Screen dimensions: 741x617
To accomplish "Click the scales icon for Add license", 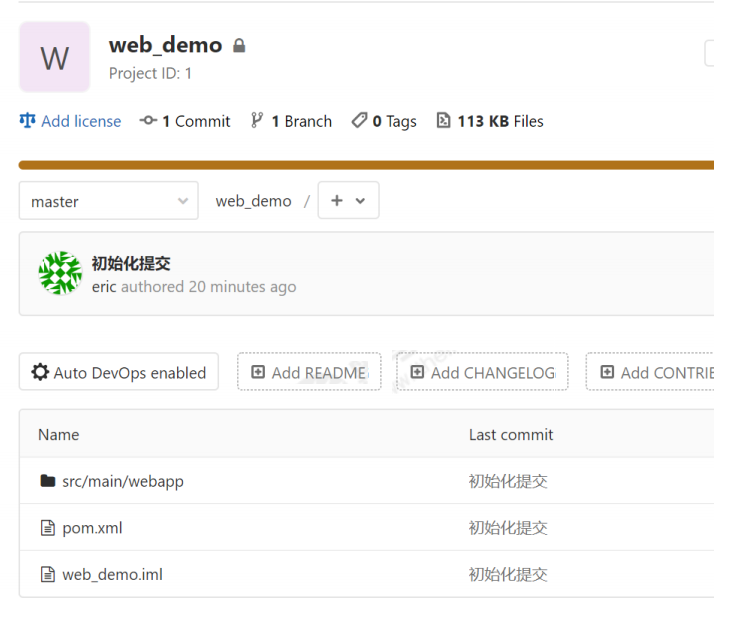I will click(x=27, y=120).
